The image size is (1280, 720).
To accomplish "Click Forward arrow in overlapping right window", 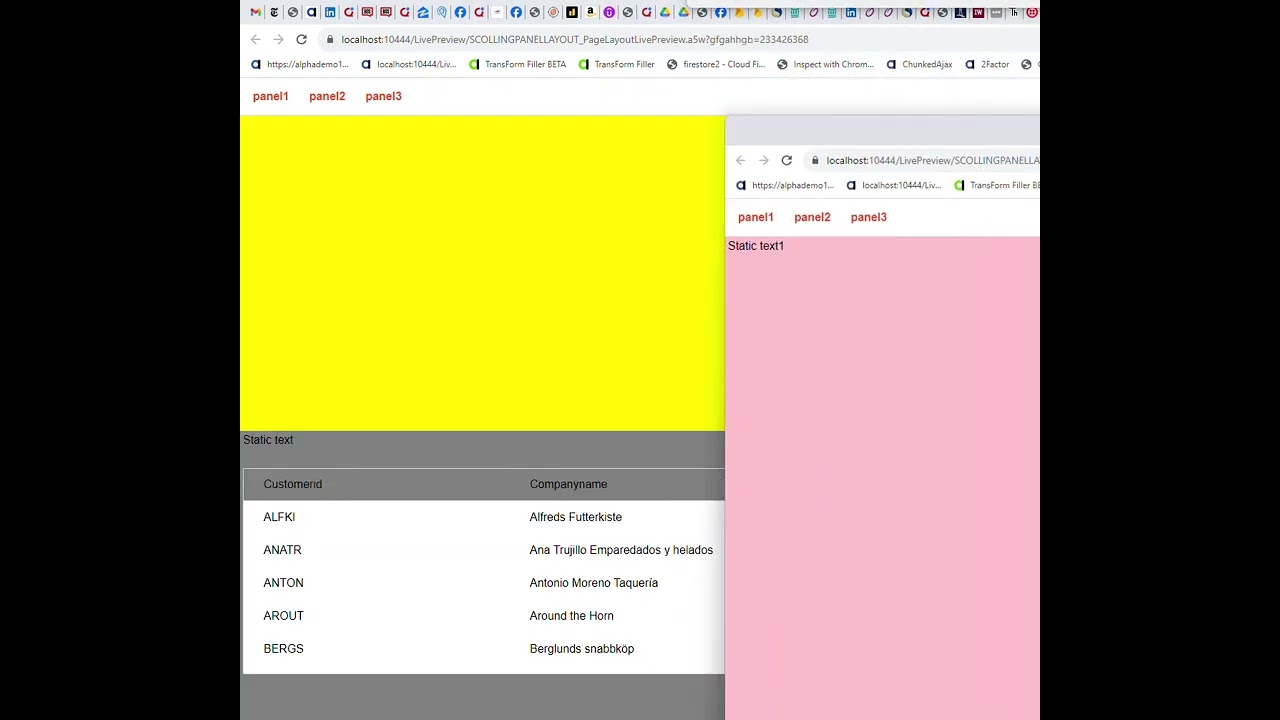I will tap(763, 160).
